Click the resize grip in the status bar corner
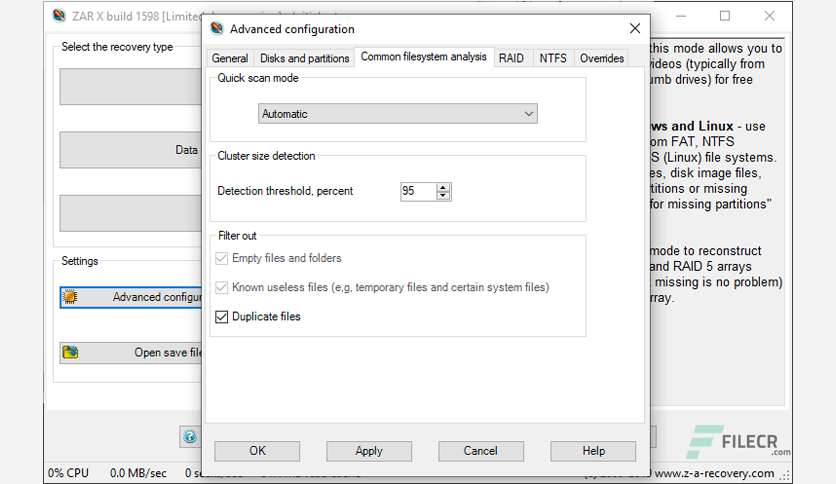 (786, 475)
